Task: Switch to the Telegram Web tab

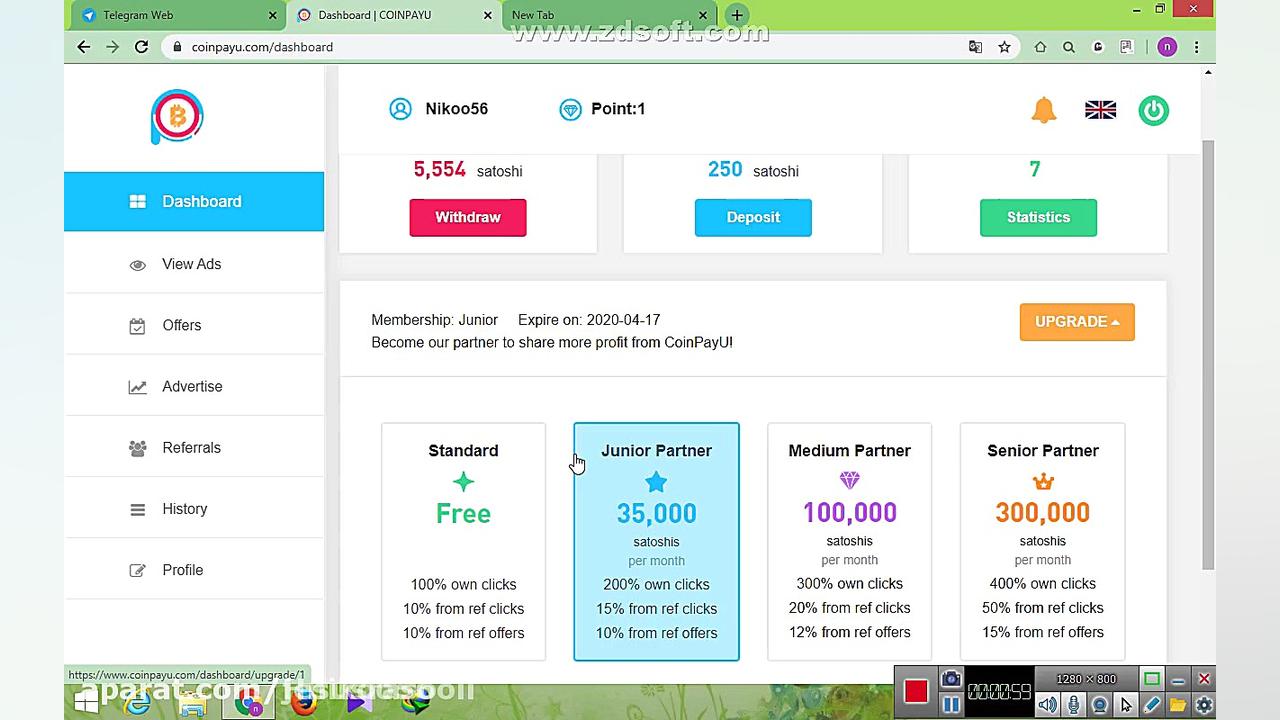Action: (x=177, y=15)
